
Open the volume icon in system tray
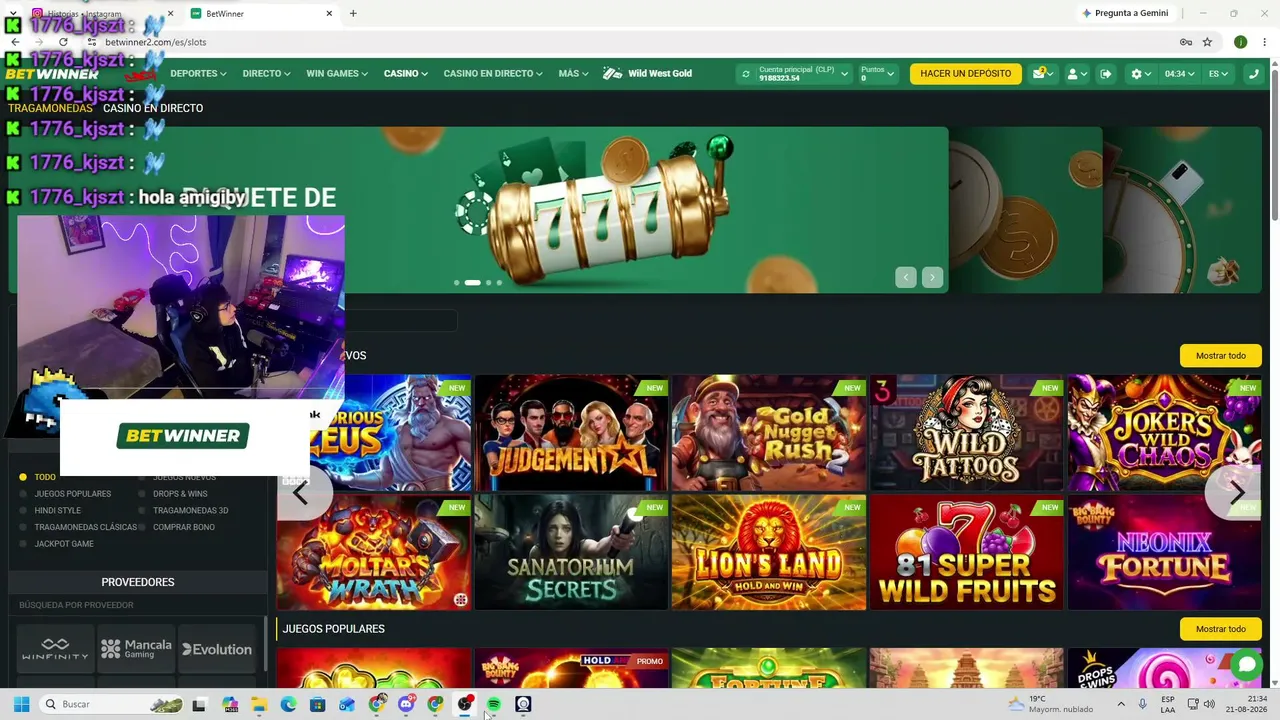(x=1208, y=704)
